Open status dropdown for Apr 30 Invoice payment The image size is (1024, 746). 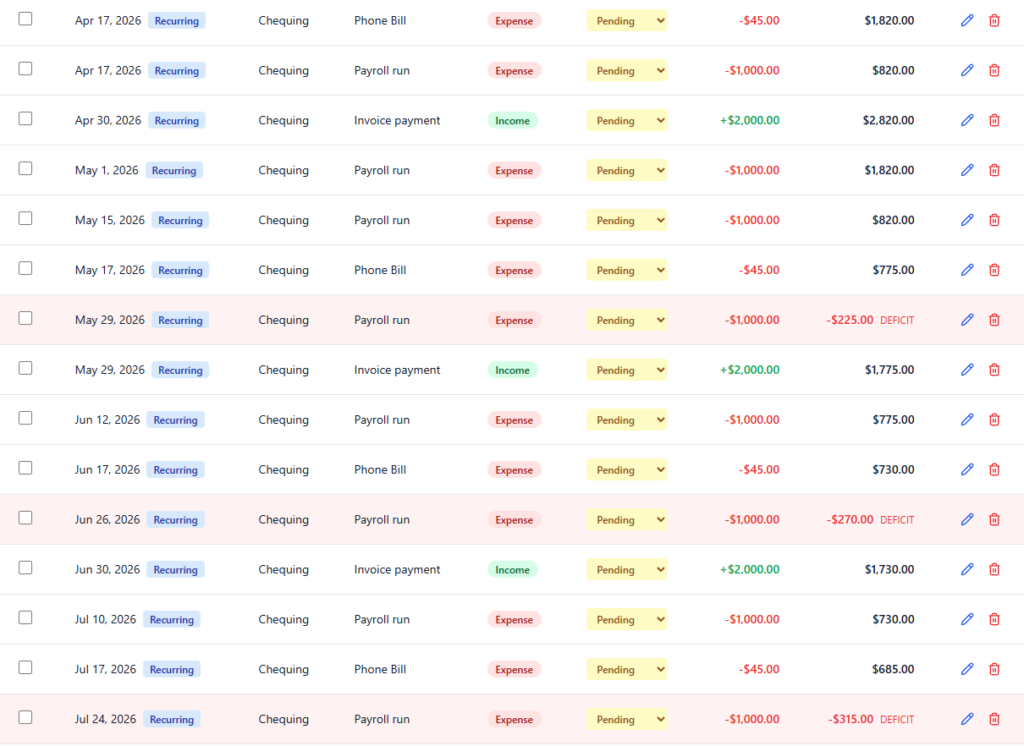(626, 120)
